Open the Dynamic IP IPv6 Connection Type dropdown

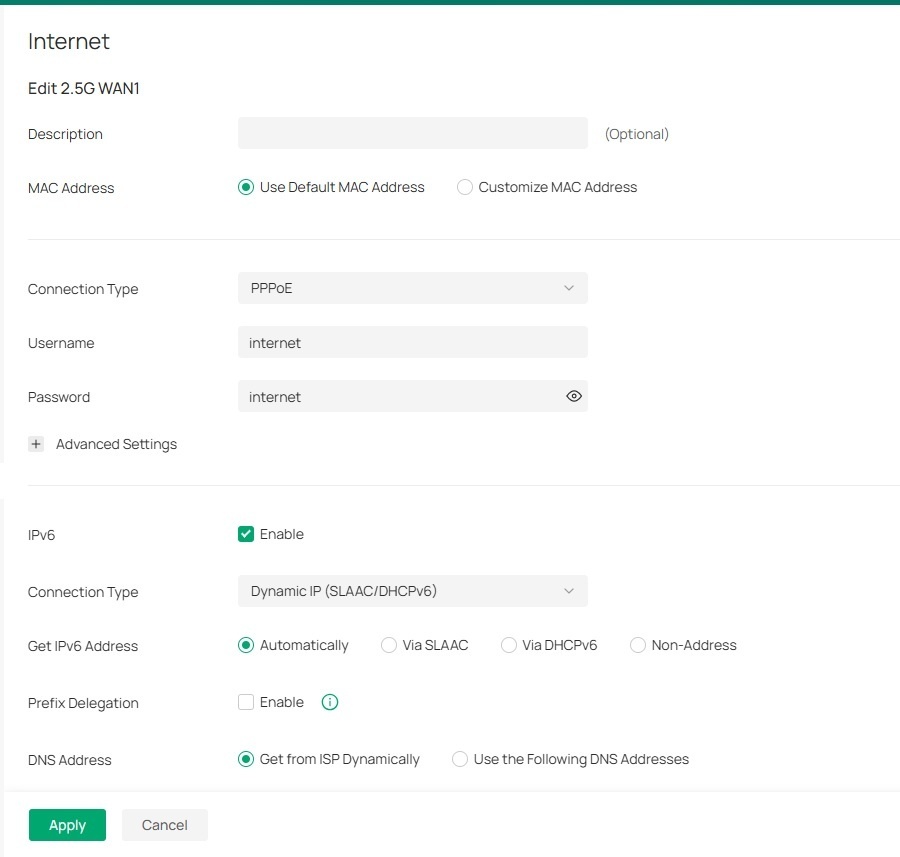(413, 591)
